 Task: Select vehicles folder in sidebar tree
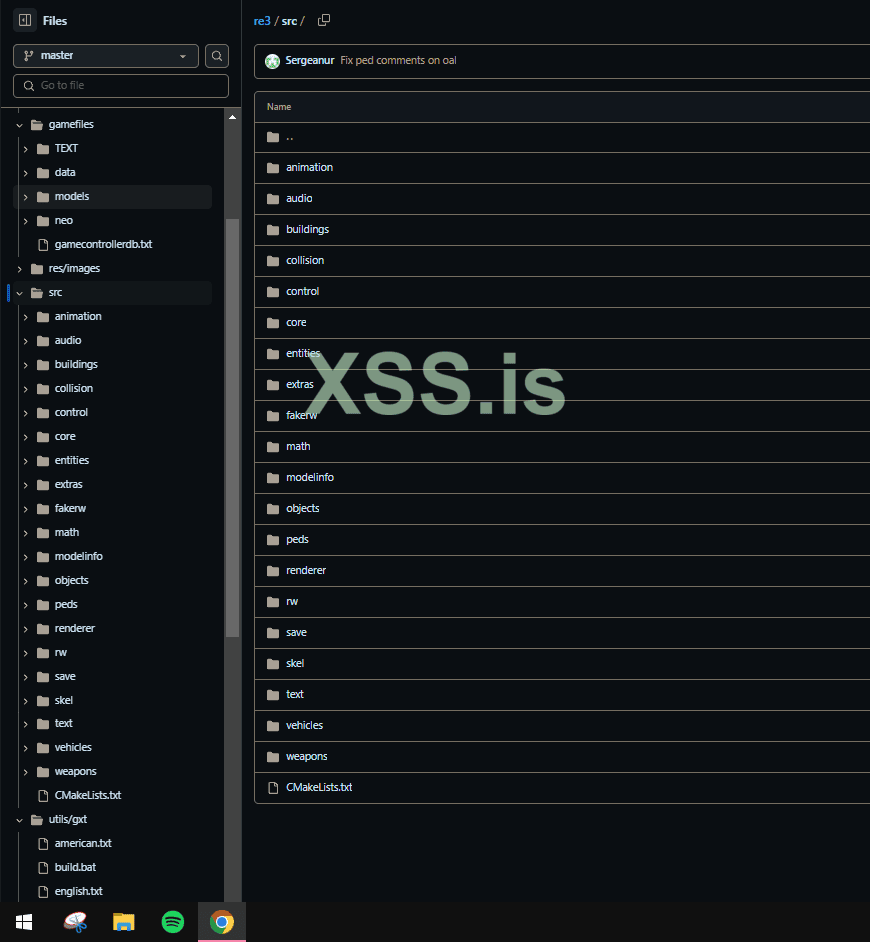click(x=73, y=748)
